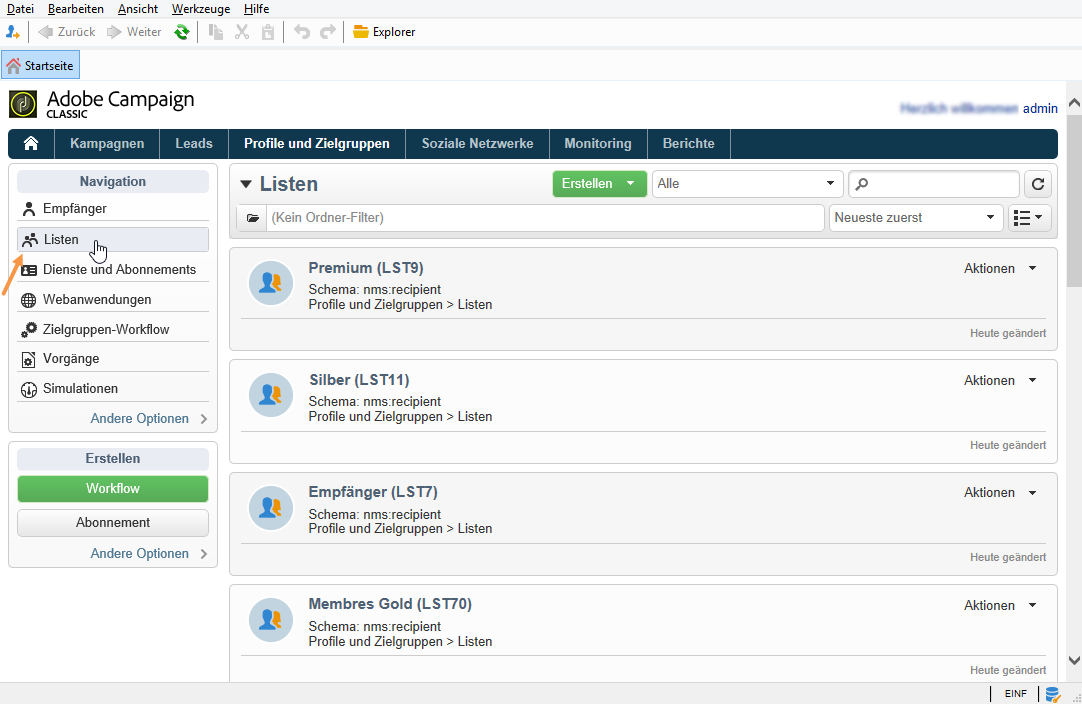Open the Profile und Zielgruppen tab
1082x704 pixels.
(x=317, y=144)
